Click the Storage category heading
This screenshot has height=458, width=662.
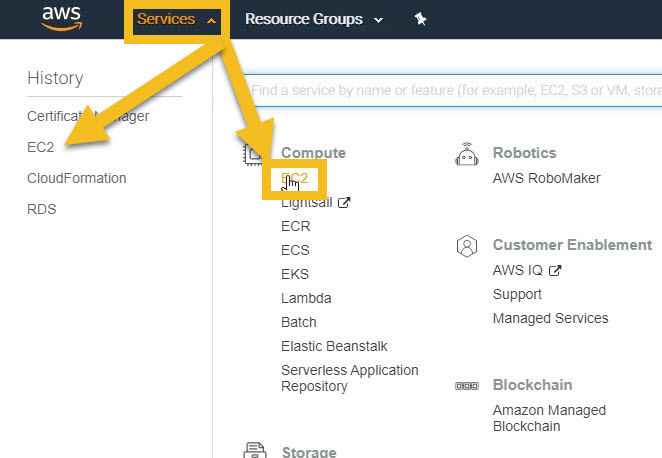(x=309, y=452)
